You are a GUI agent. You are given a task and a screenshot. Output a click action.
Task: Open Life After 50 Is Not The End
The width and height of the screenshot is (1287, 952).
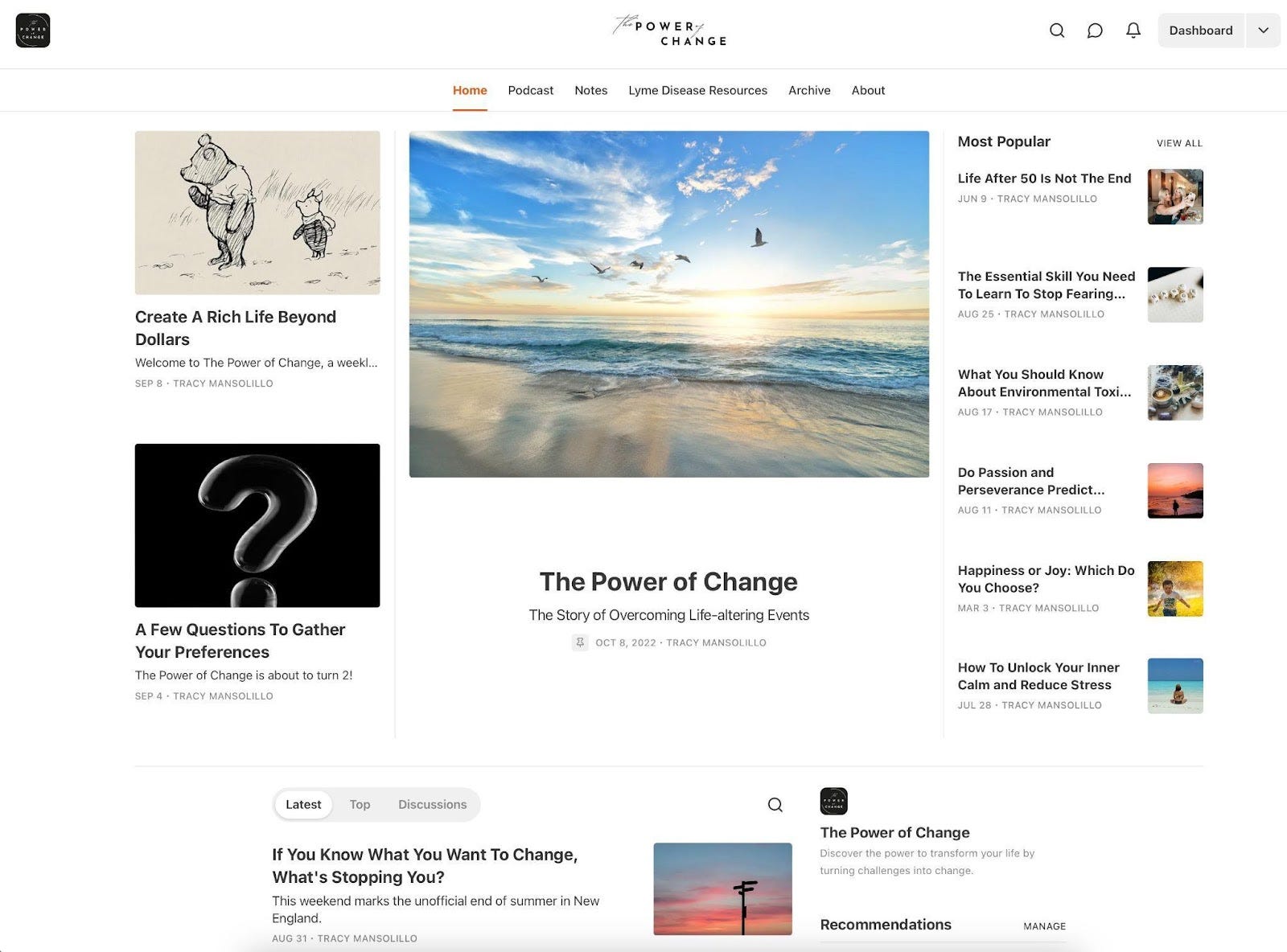pyautogui.click(x=1044, y=178)
